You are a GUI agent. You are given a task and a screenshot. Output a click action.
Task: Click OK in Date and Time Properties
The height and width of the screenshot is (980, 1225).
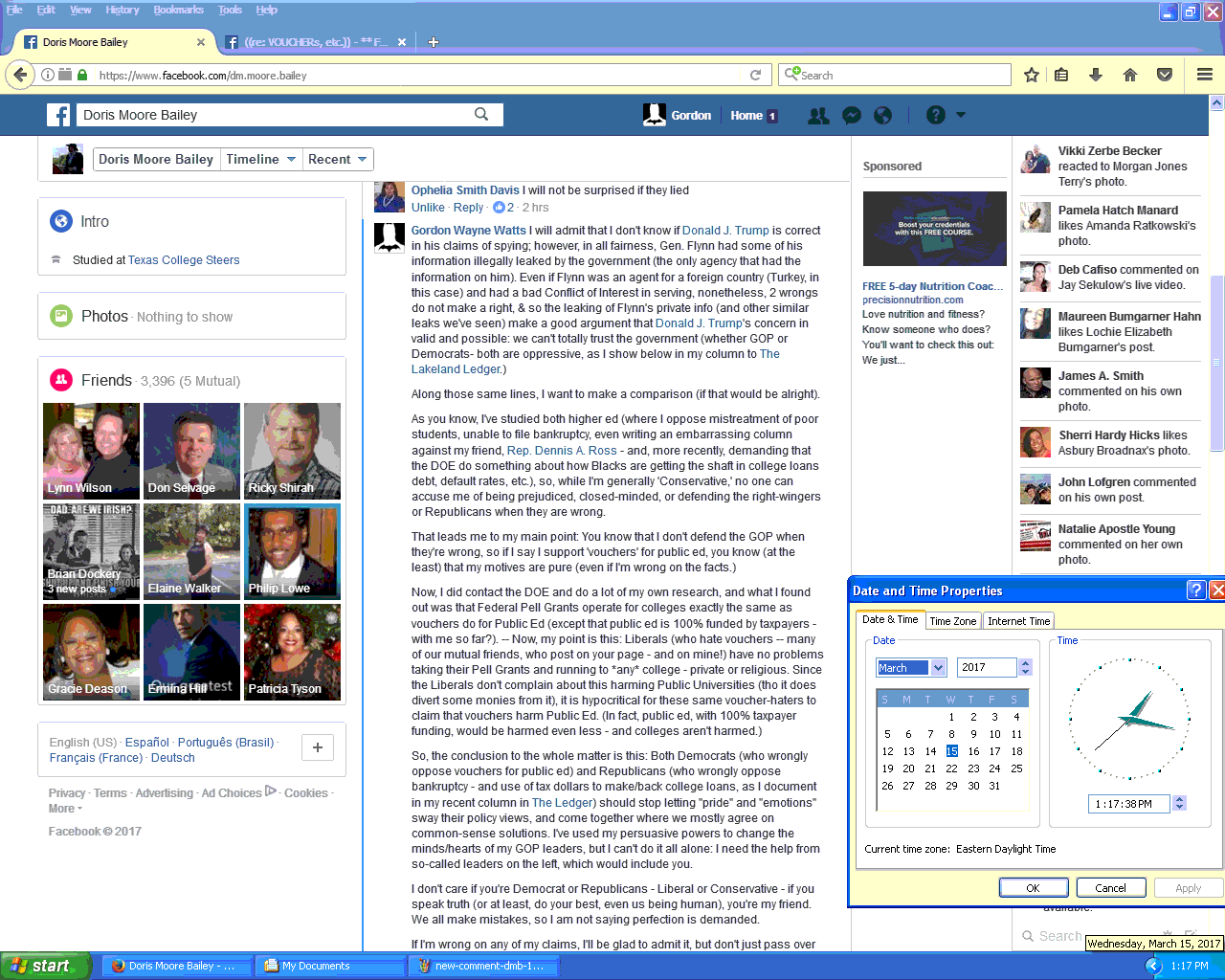pyautogui.click(x=1033, y=888)
